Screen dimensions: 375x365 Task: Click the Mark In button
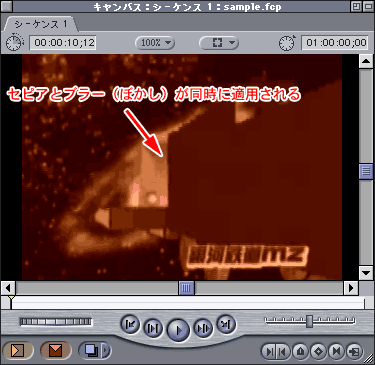pos(269,351)
